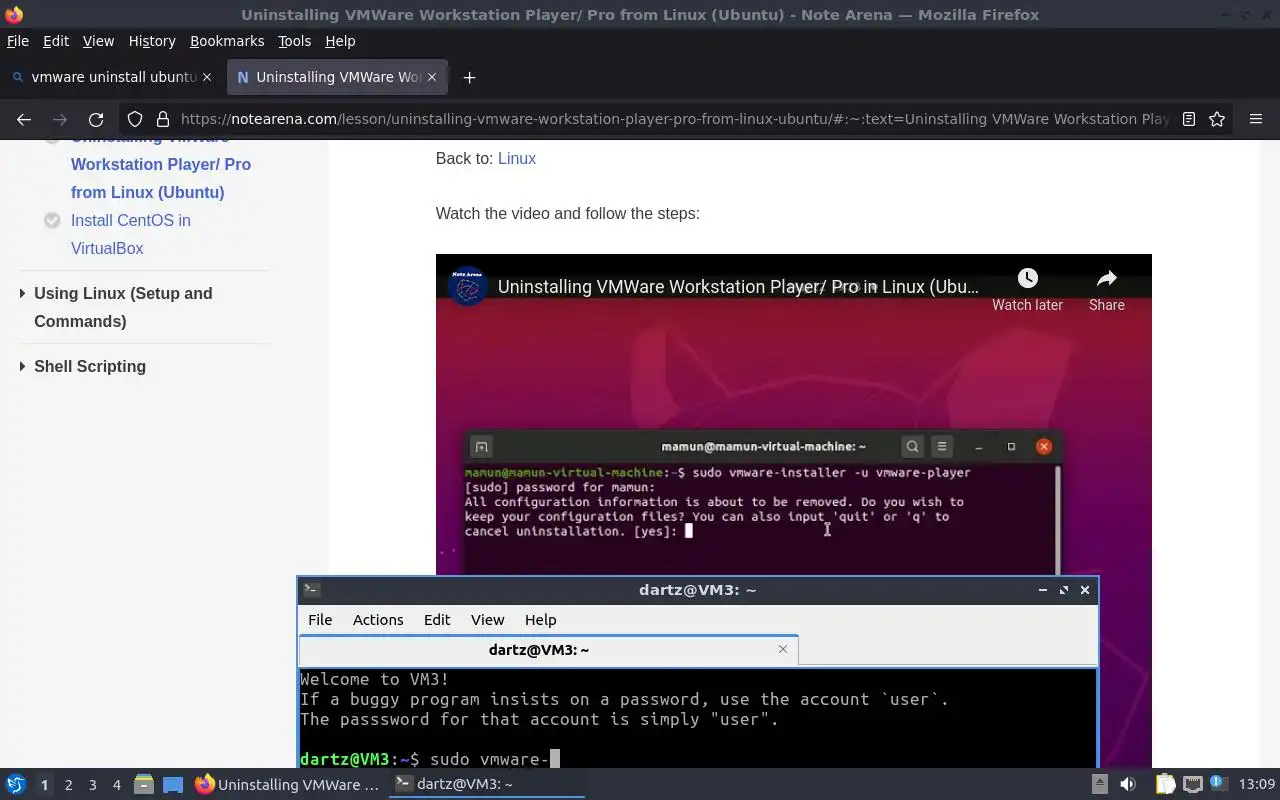Focus Firefox window from taskbar button
Screen dimensions: 1280x800
[x=288, y=785]
